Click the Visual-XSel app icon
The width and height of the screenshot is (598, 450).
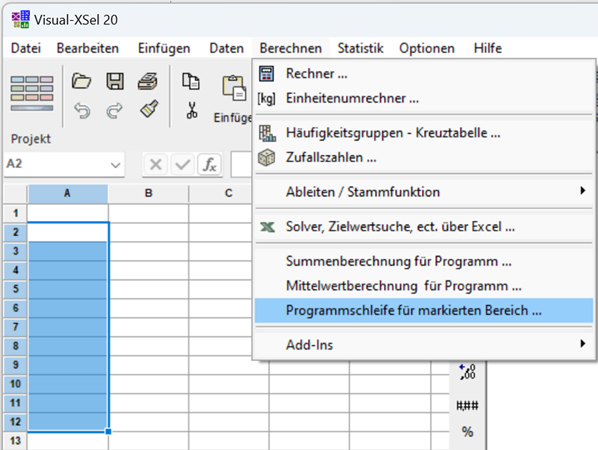click(x=20, y=19)
